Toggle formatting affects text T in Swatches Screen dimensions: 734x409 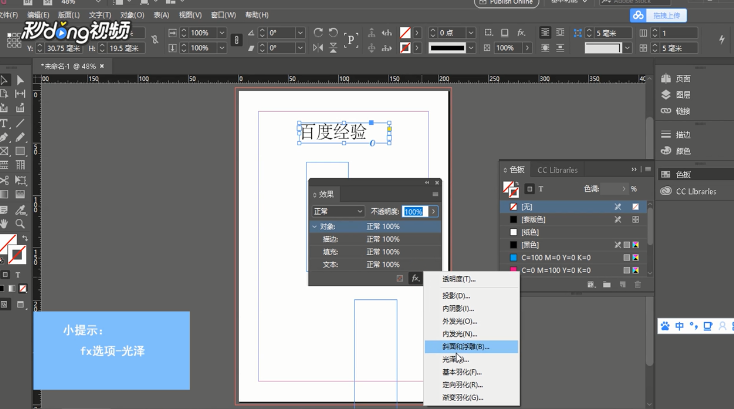(x=541, y=189)
